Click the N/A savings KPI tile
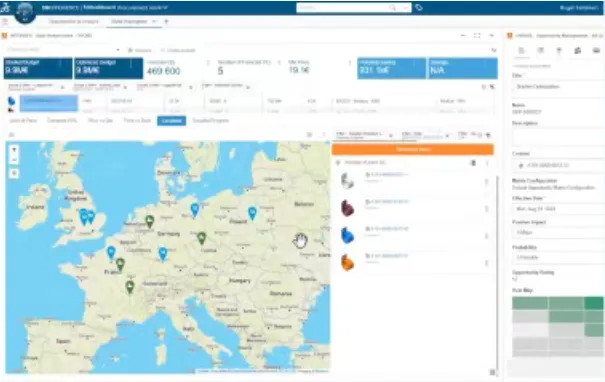 (x=463, y=68)
